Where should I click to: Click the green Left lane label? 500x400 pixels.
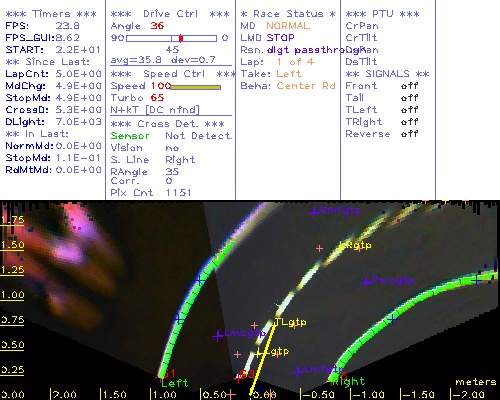pyautogui.click(x=175, y=383)
